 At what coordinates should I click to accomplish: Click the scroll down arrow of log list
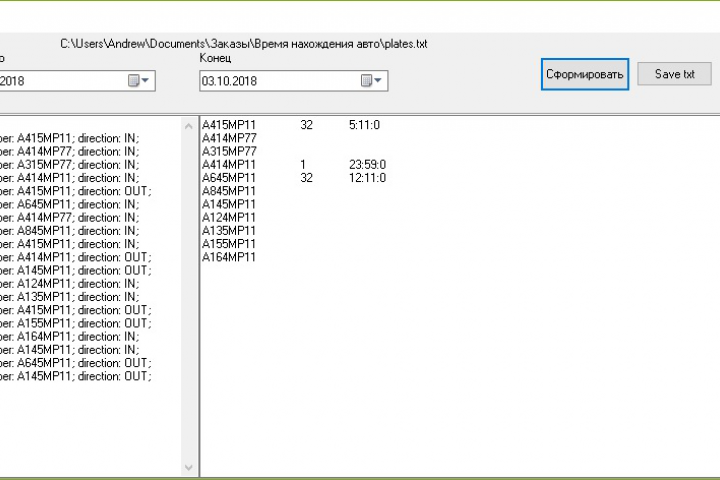189,468
